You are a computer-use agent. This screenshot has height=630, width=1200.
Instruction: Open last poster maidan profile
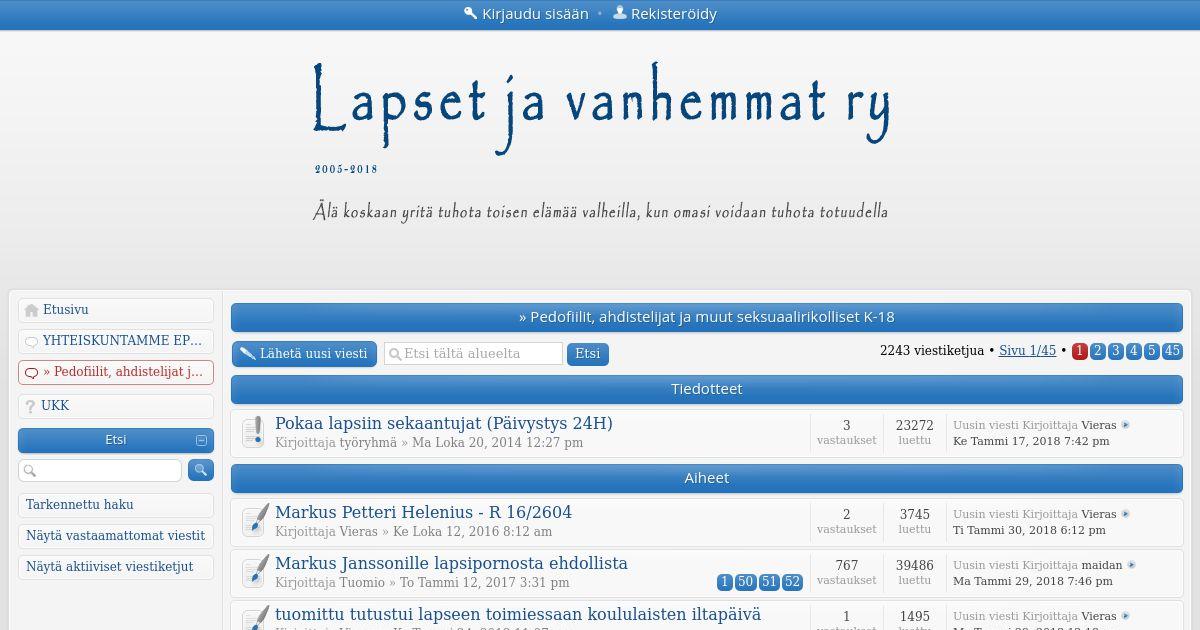pos(1101,565)
